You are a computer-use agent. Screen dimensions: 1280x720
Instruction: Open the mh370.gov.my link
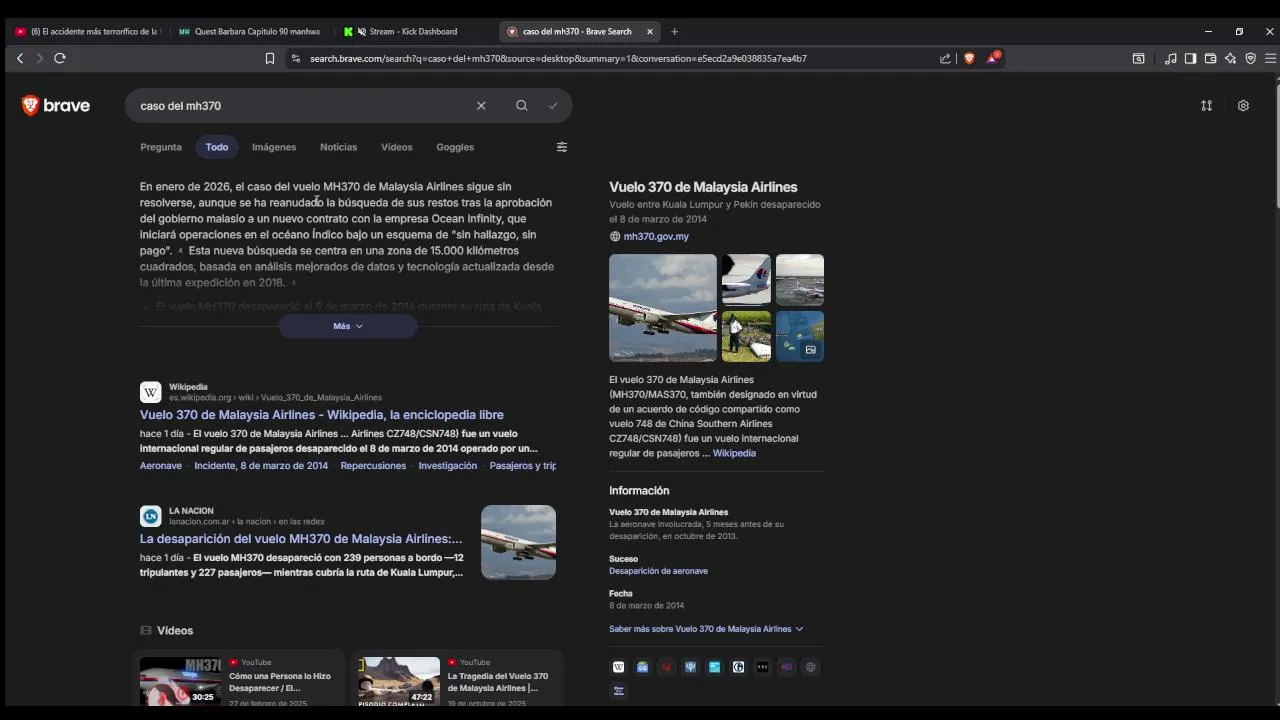pos(656,236)
